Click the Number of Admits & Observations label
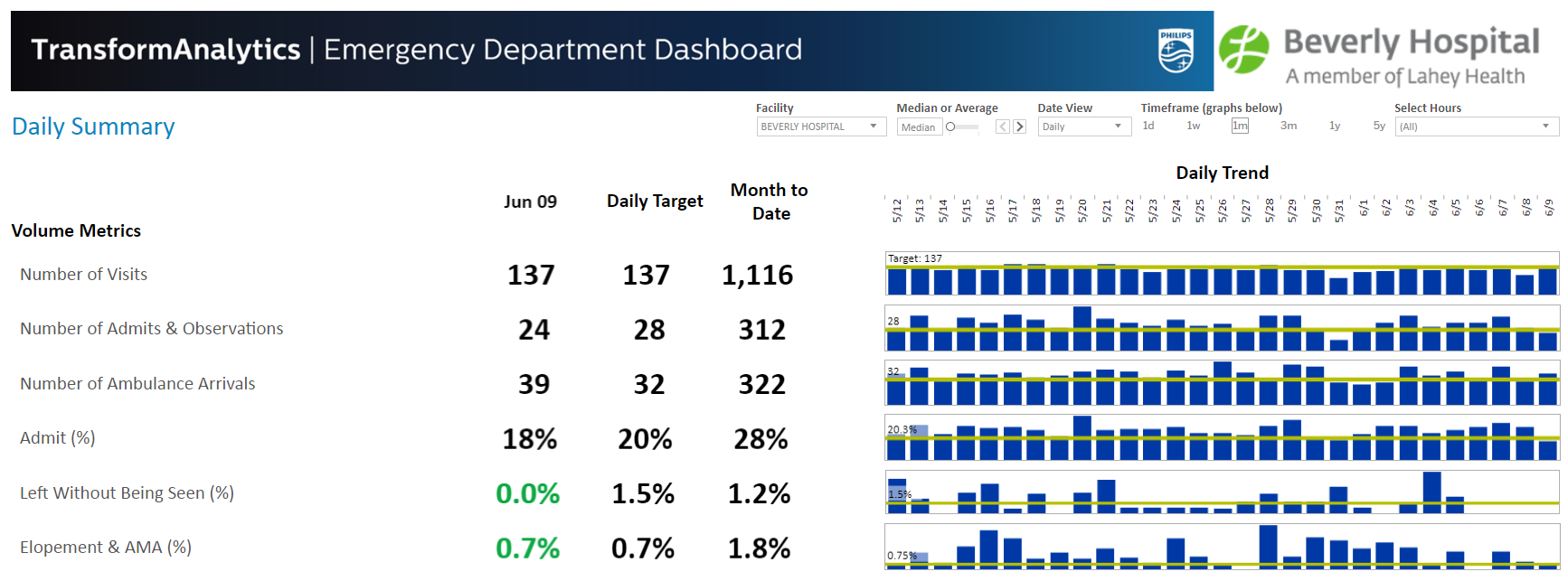Image resolution: width=1568 pixels, height=581 pixels. click(151, 328)
